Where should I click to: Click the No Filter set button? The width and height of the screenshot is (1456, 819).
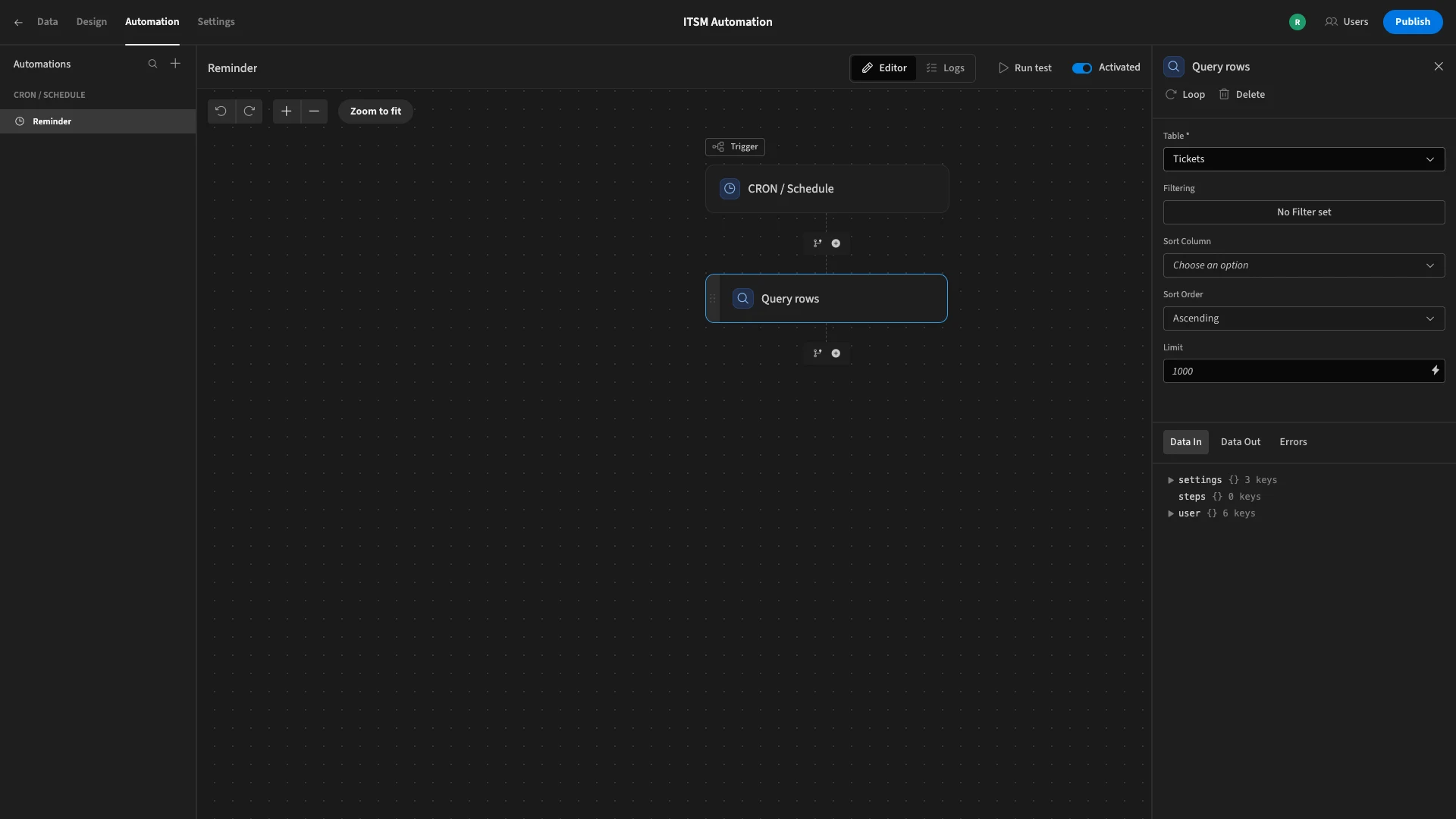pos(1304,212)
